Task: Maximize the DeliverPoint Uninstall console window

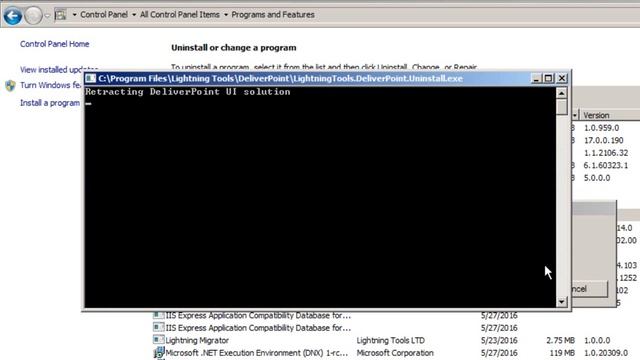Action: click(549, 78)
